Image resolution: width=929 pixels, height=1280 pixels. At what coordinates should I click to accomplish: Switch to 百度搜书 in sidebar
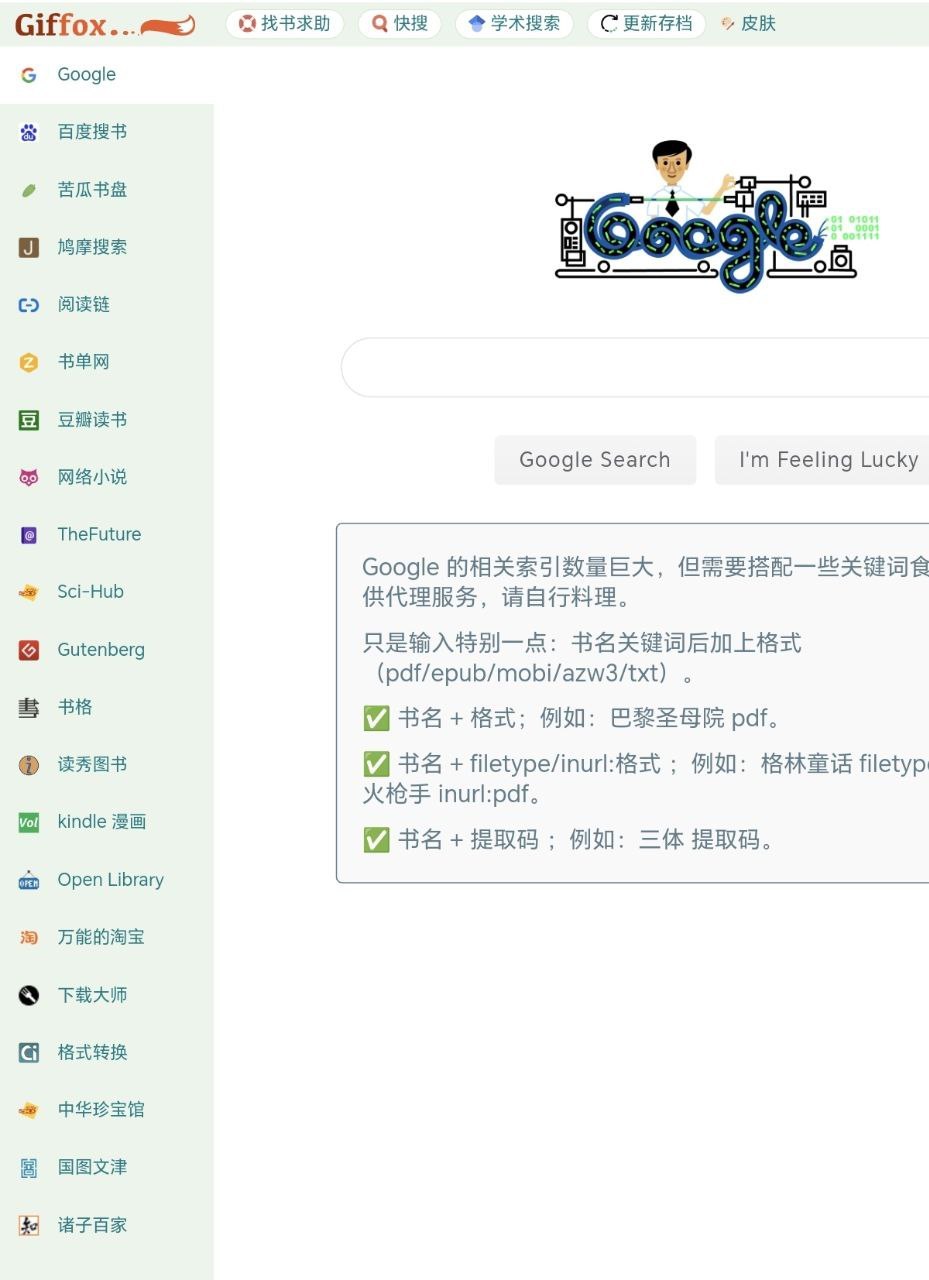(x=107, y=132)
